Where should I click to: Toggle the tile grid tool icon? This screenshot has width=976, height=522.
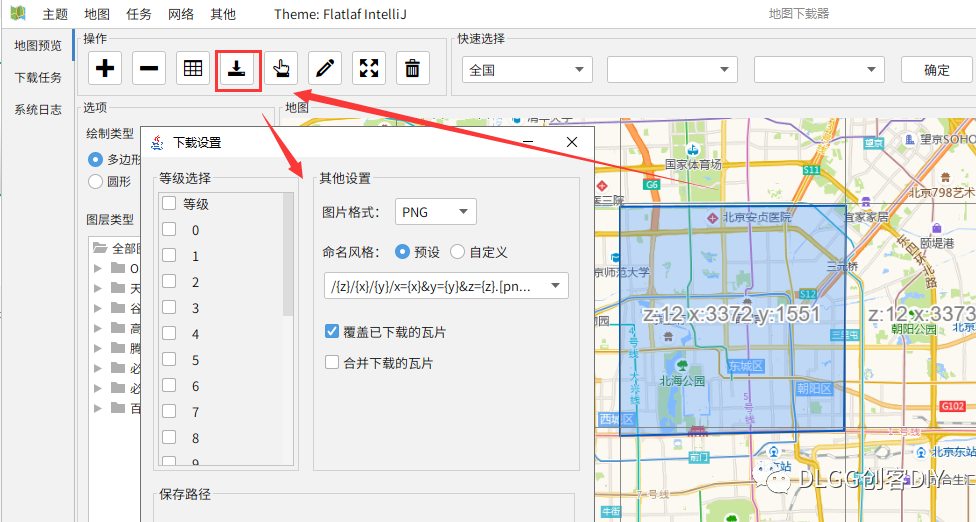coord(193,68)
